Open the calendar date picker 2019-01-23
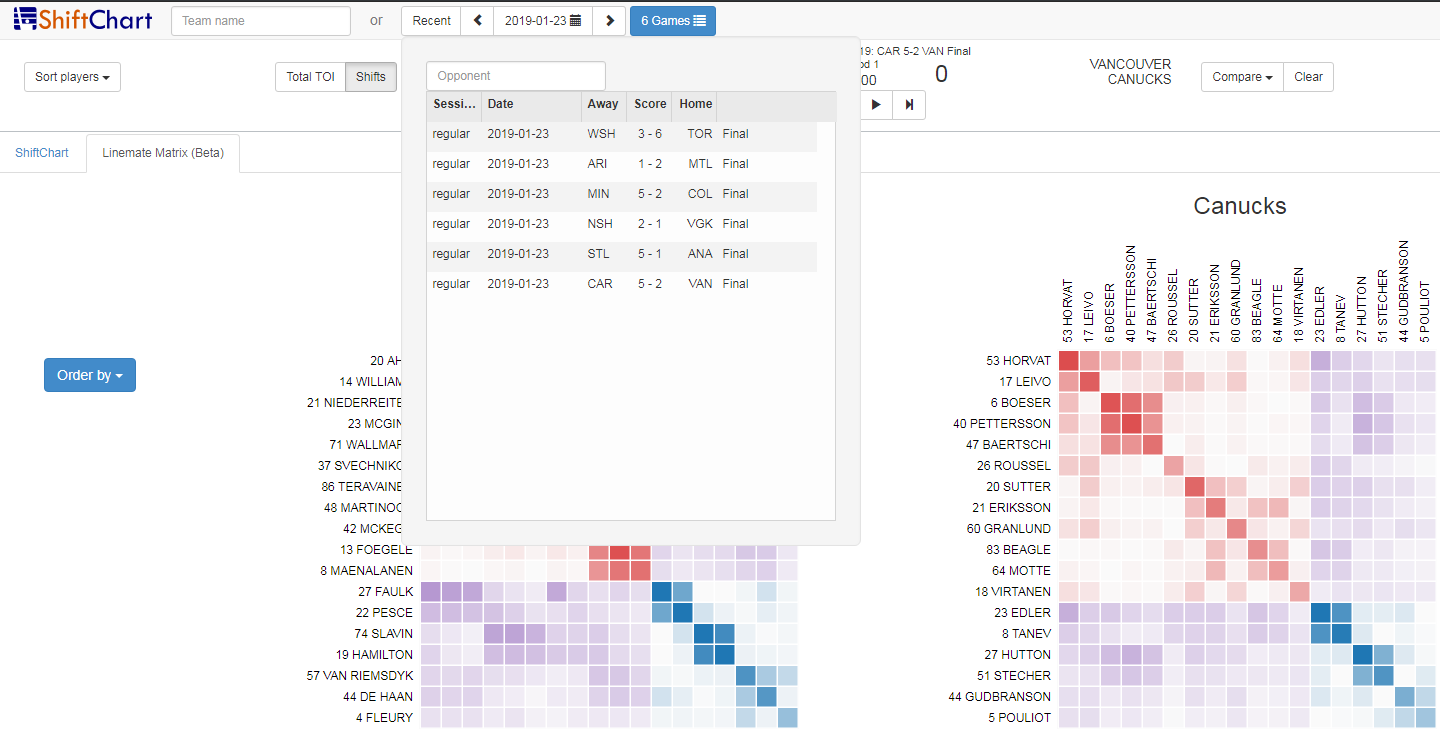 point(543,21)
